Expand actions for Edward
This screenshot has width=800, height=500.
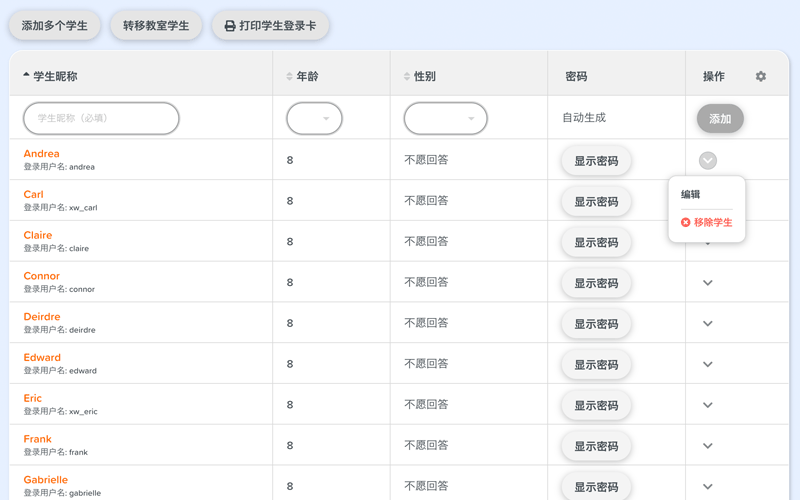click(x=708, y=364)
